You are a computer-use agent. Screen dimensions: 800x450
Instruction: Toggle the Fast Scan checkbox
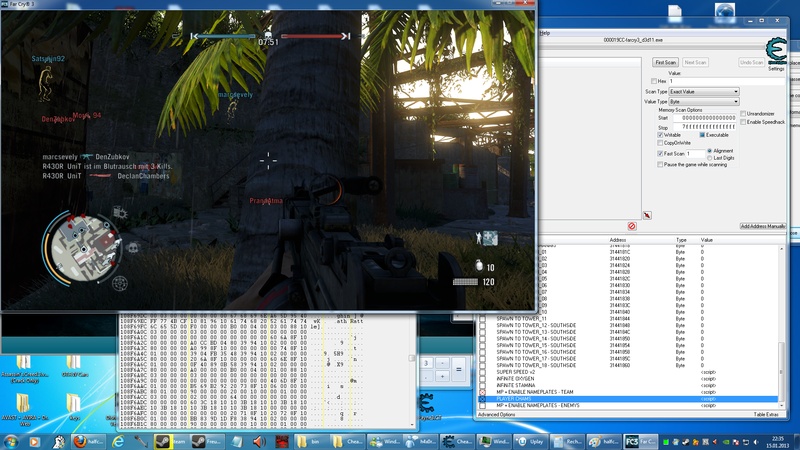point(660,154)
